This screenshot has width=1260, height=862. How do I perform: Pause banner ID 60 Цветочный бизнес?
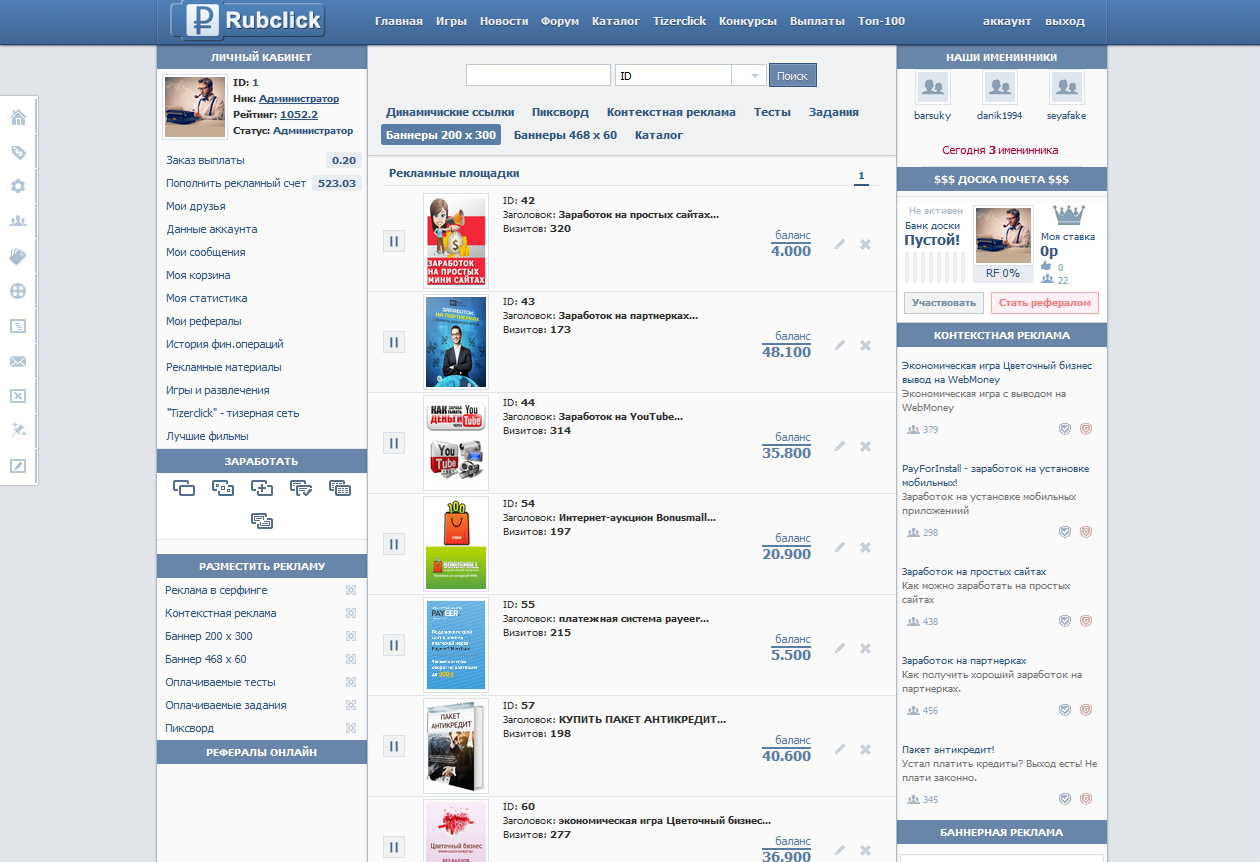[x=394, y=847]
